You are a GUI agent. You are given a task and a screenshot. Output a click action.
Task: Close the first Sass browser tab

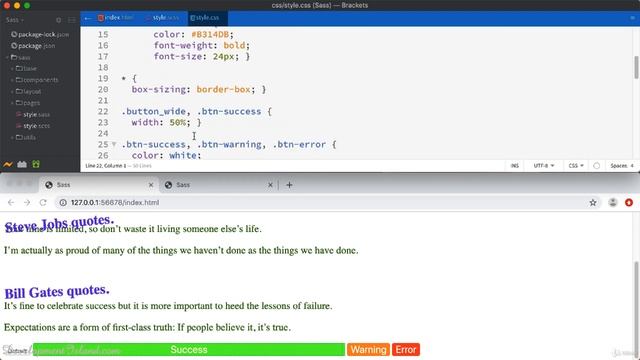point(151,185)
